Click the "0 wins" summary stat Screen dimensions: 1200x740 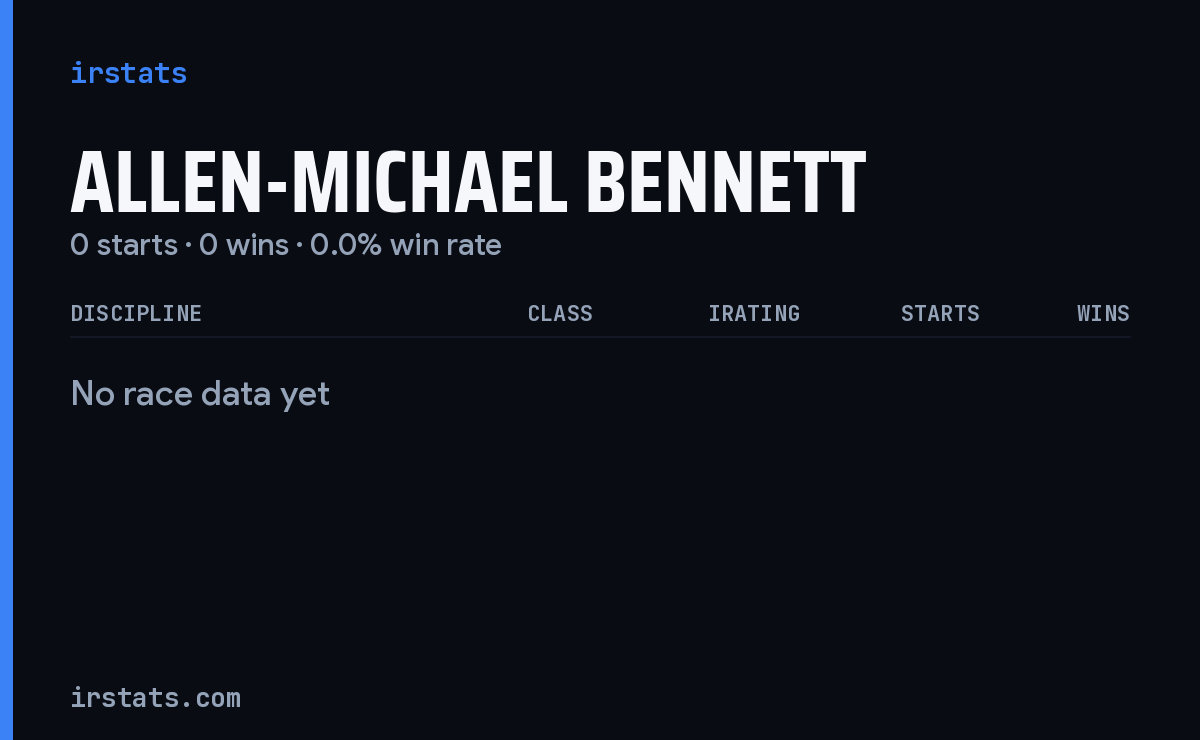(244, 245)
